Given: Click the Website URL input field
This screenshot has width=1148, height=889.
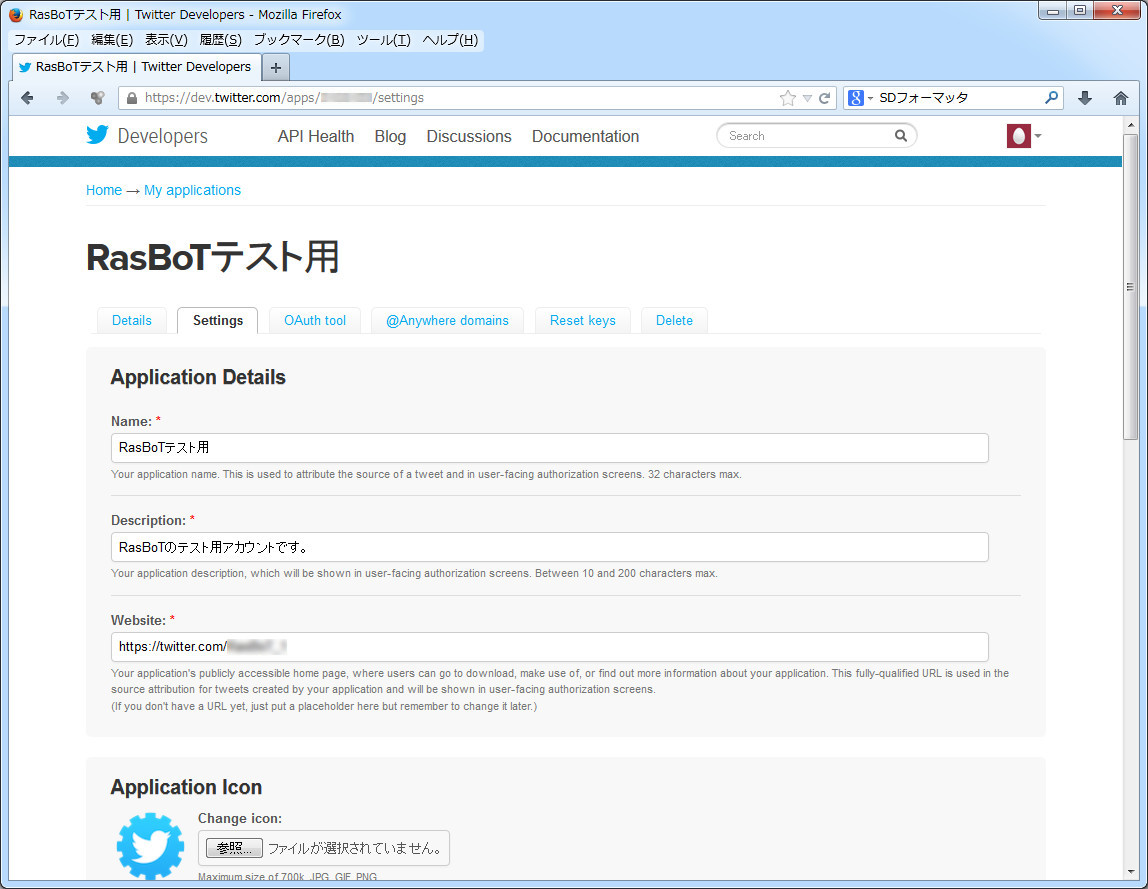Looking at the screenshot, I should (550, 647).
